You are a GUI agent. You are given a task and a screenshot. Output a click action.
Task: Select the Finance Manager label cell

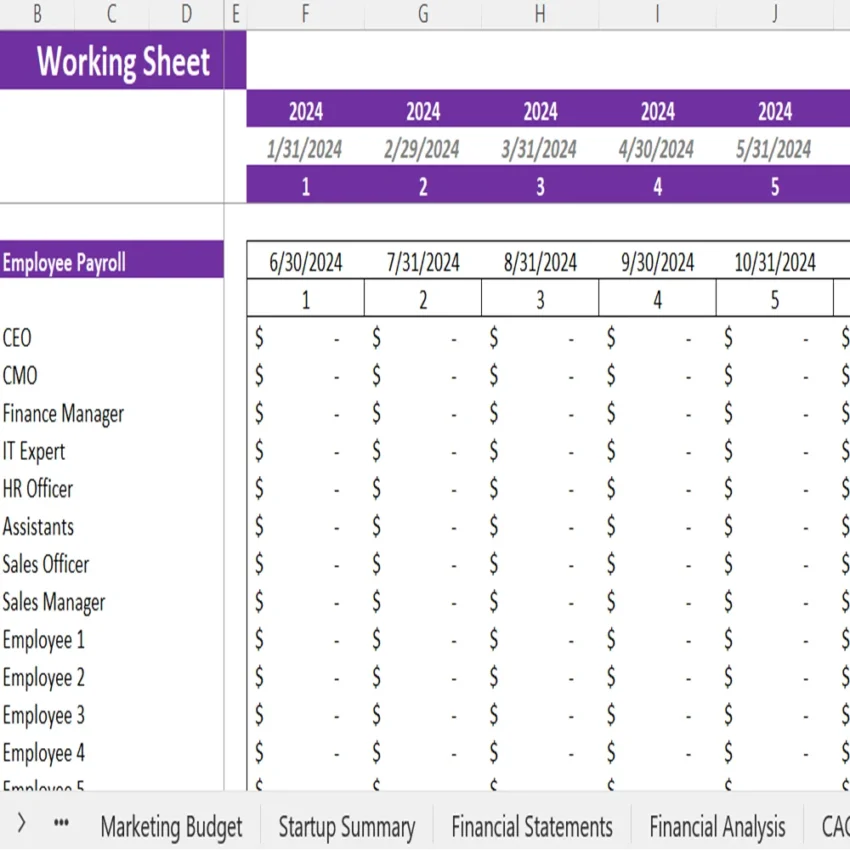63,414
